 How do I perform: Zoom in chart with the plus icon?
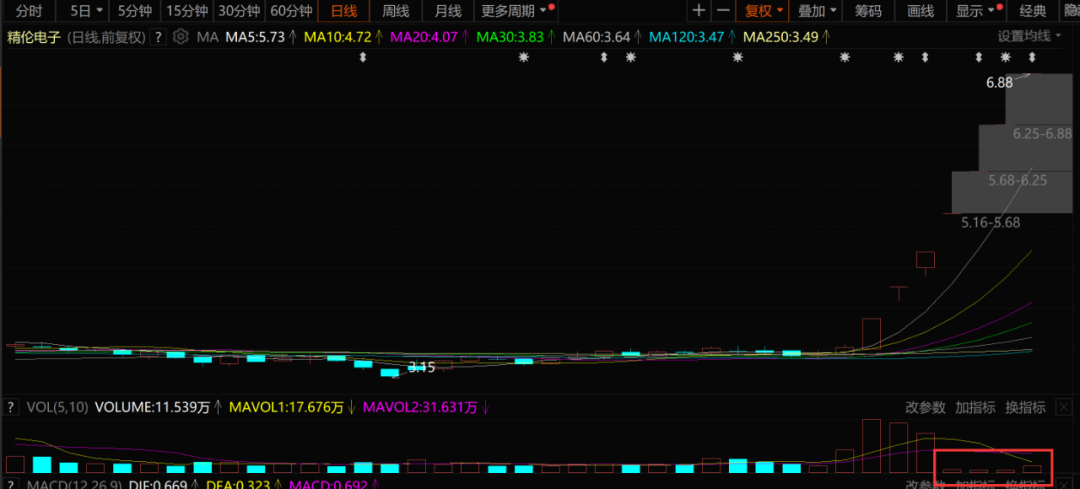pos(698,10)
